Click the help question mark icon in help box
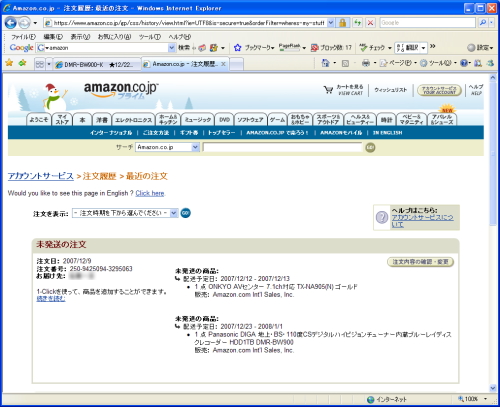 (382, 217)
